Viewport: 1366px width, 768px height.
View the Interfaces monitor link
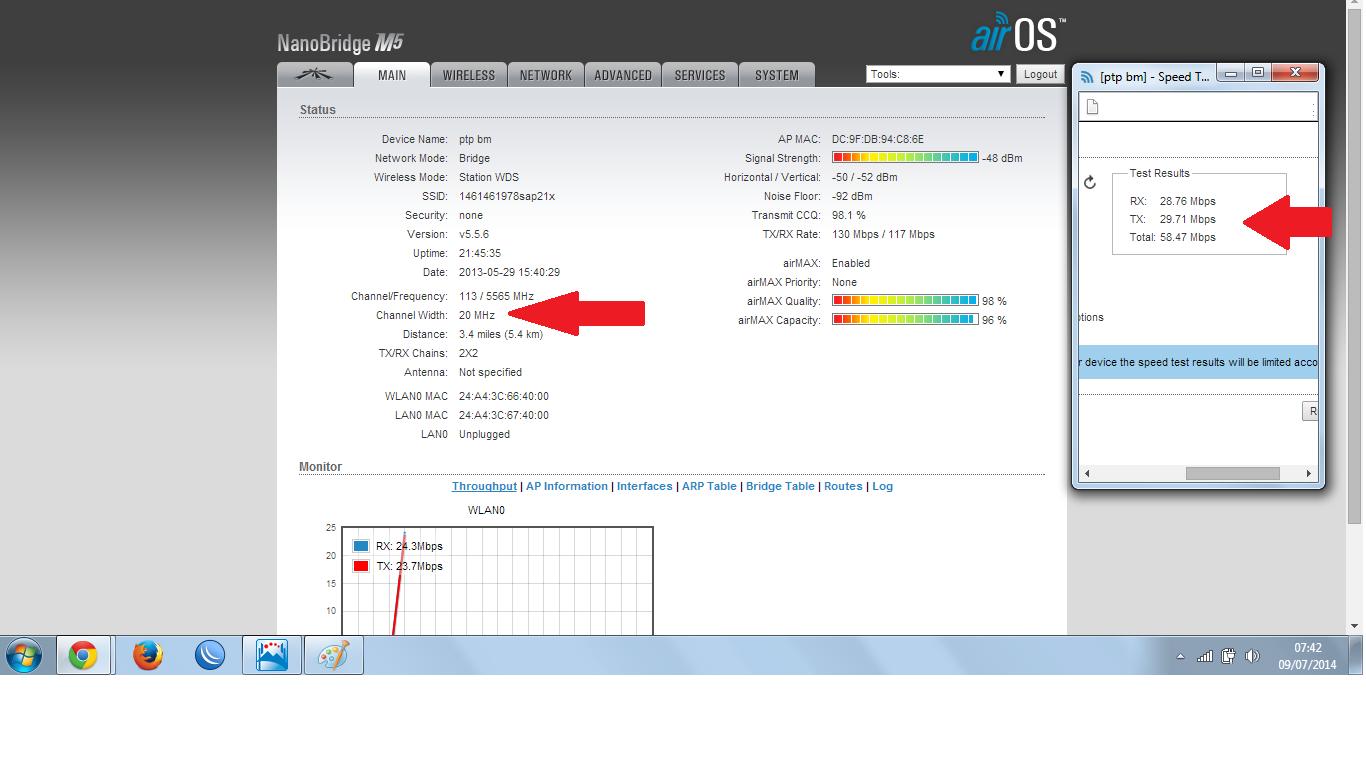645,486
